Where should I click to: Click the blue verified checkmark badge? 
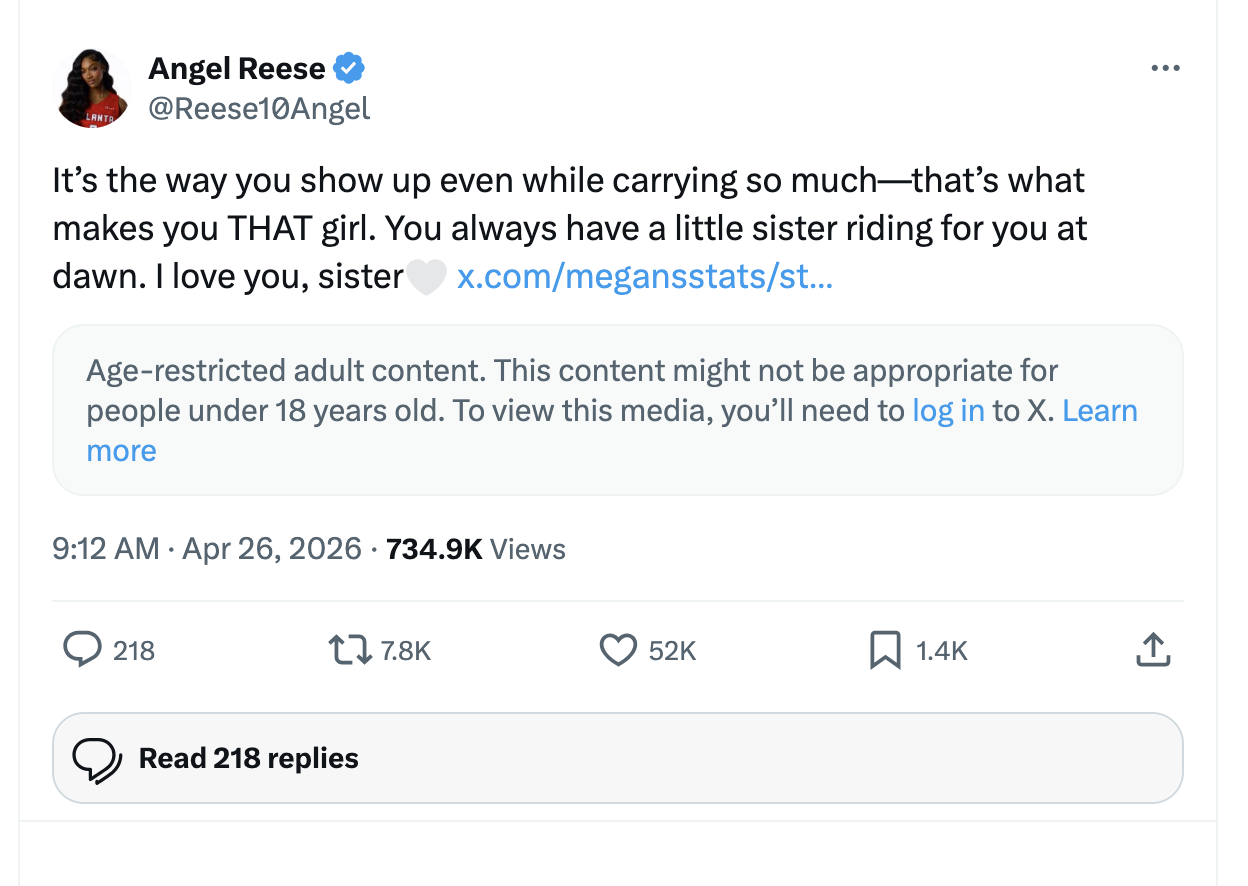349,69
